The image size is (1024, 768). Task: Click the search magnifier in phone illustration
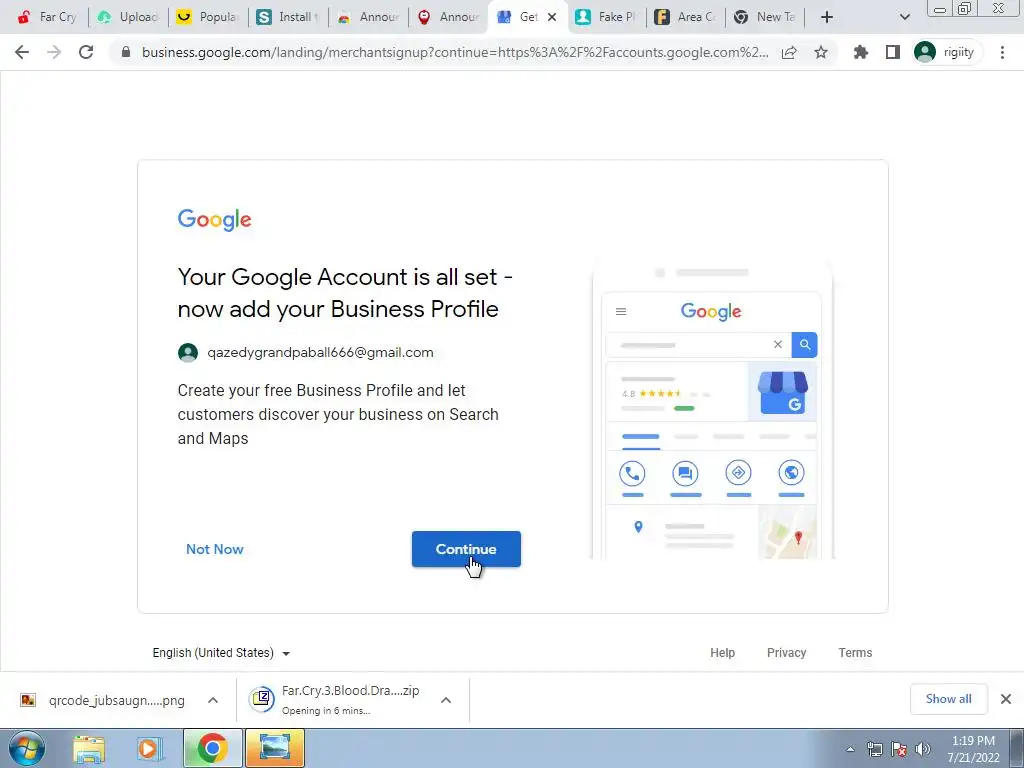coord(805,345)
